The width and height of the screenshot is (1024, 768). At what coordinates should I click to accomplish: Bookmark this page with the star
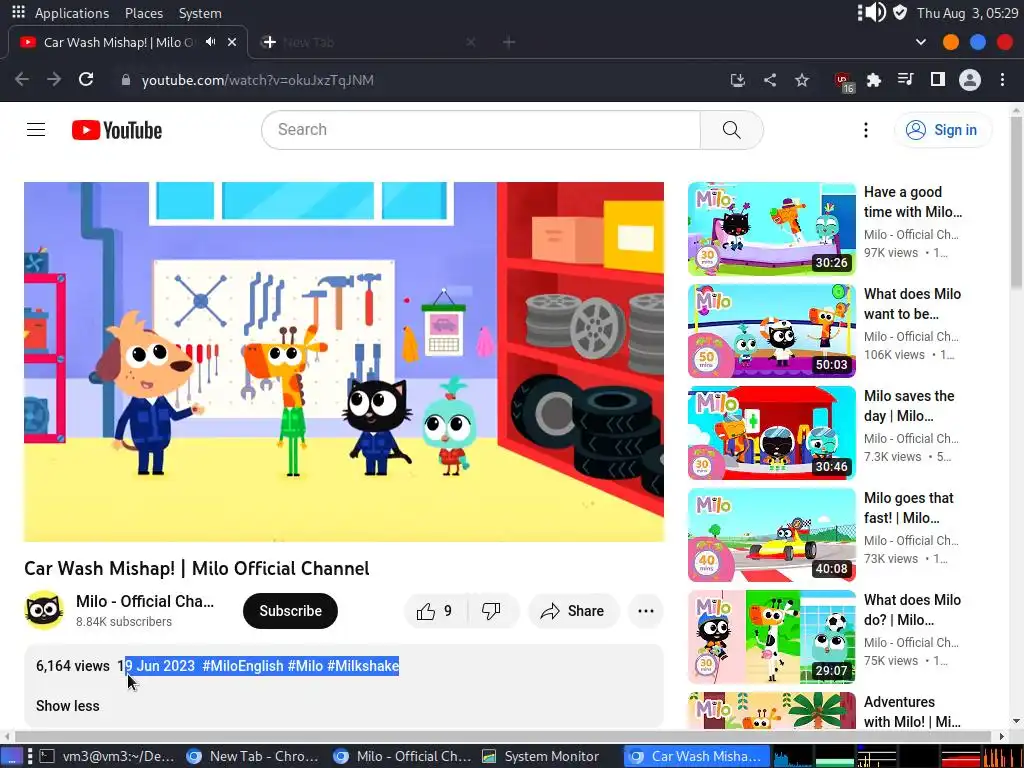[802, 80]
